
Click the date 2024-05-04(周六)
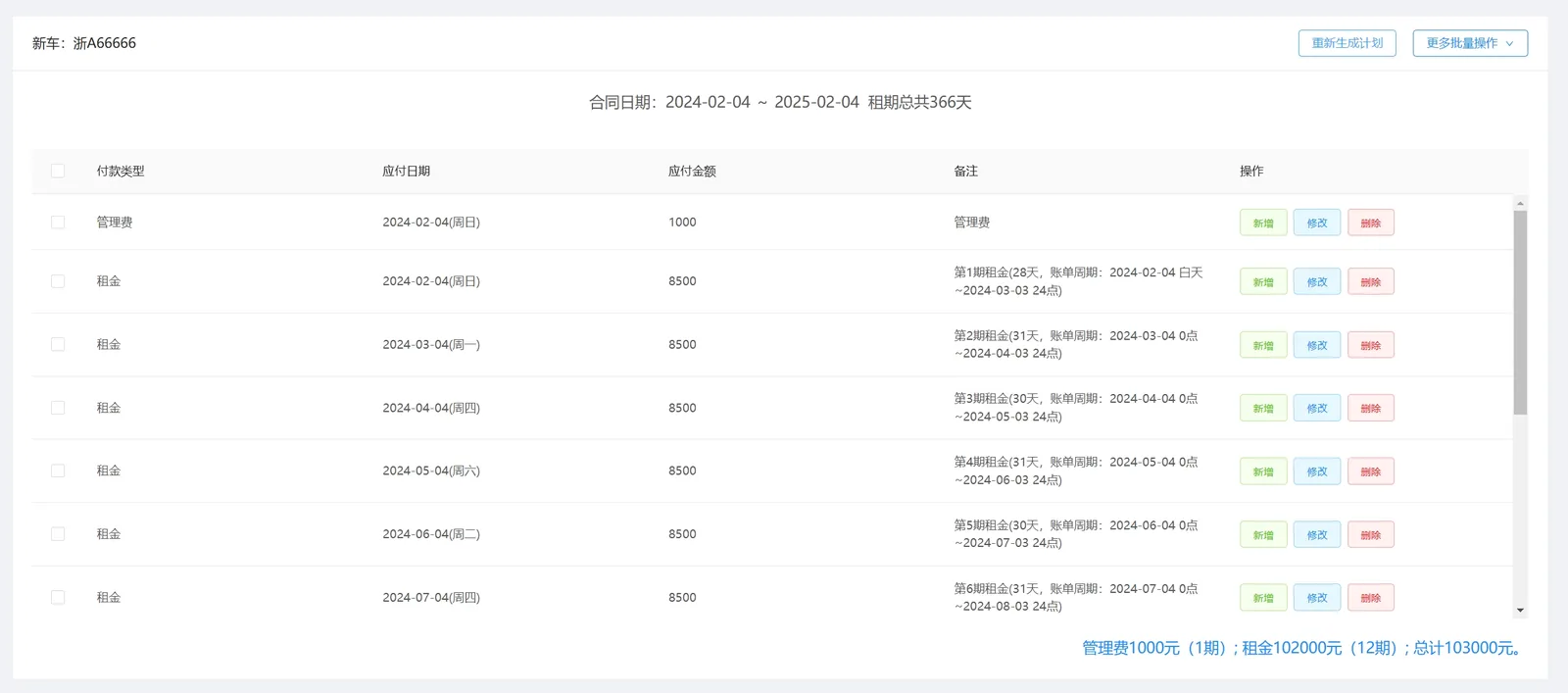tap(431, 470)
